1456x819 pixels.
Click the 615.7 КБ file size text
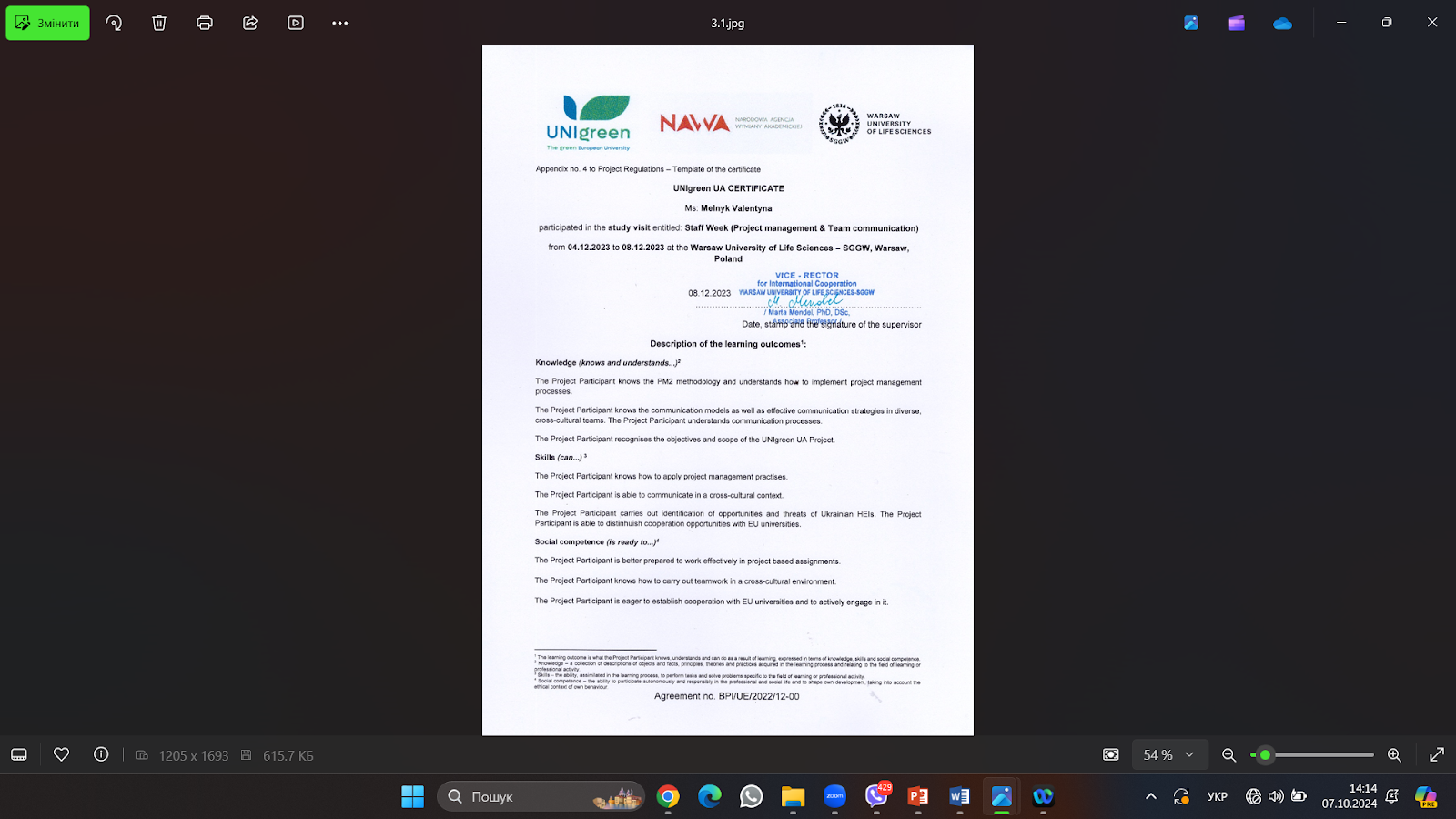point(288,755)
